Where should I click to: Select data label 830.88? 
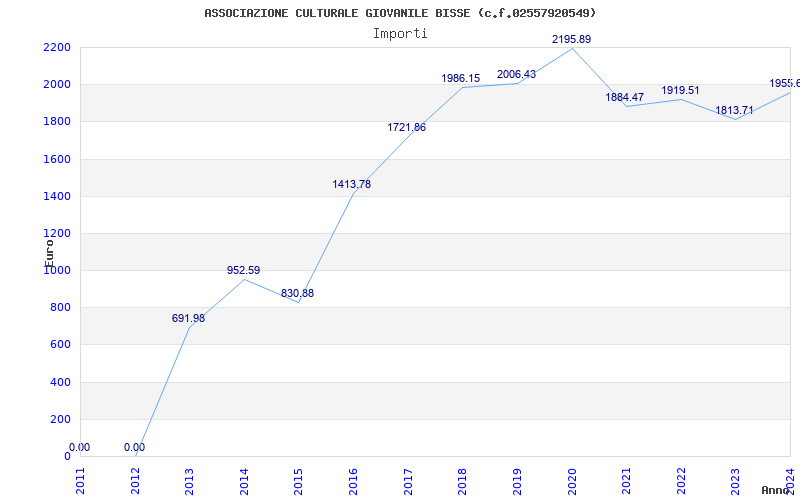297,294
